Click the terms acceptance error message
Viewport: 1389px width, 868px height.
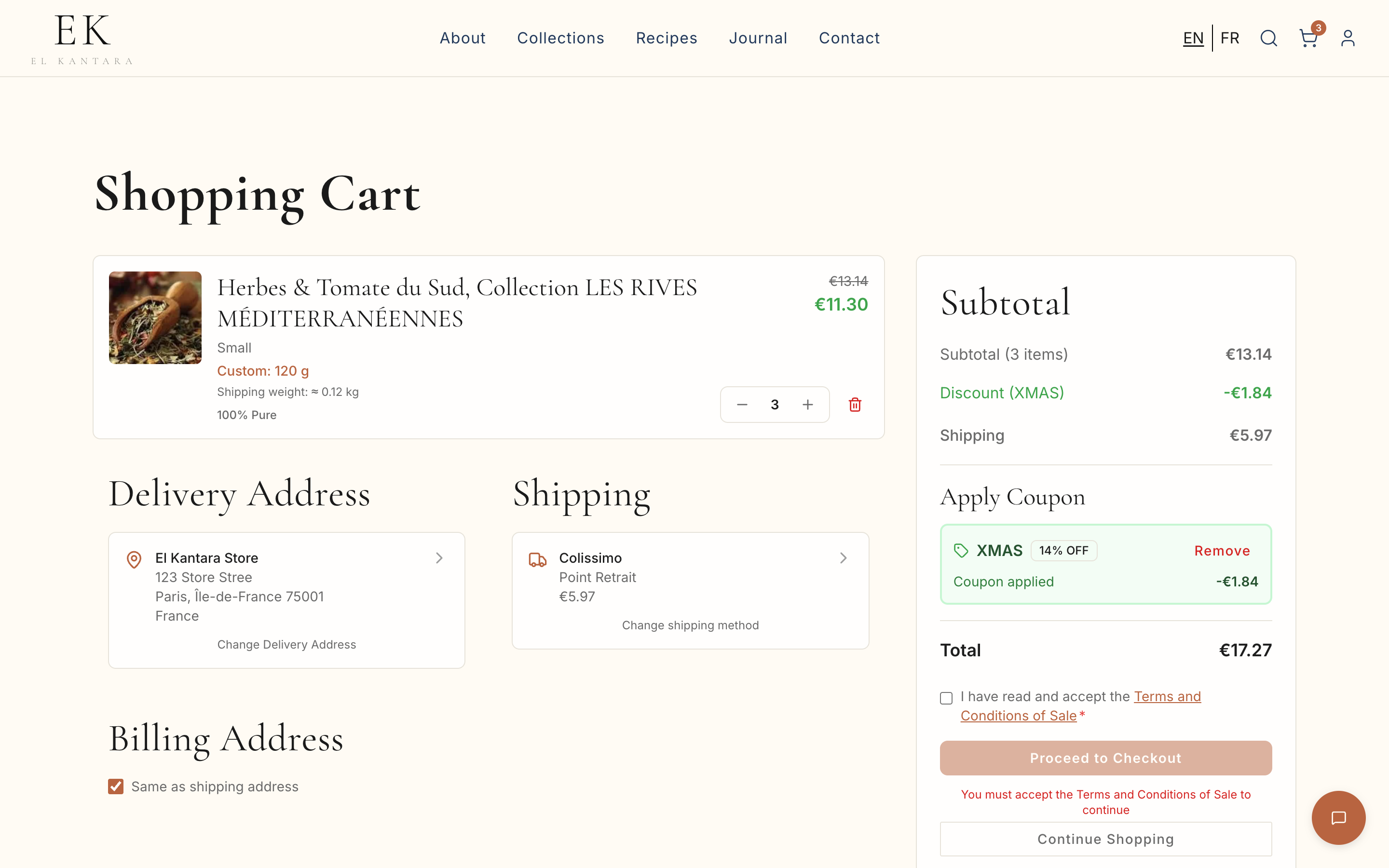tap(1105, 802)
